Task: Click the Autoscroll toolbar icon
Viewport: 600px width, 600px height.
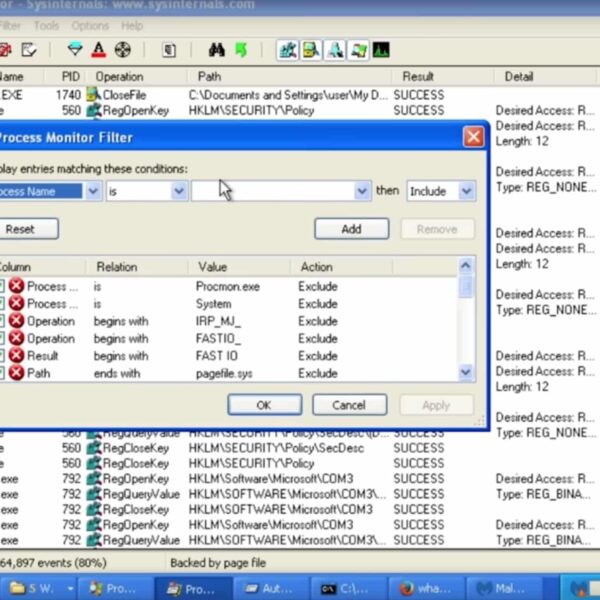Action: pos(5,50)
